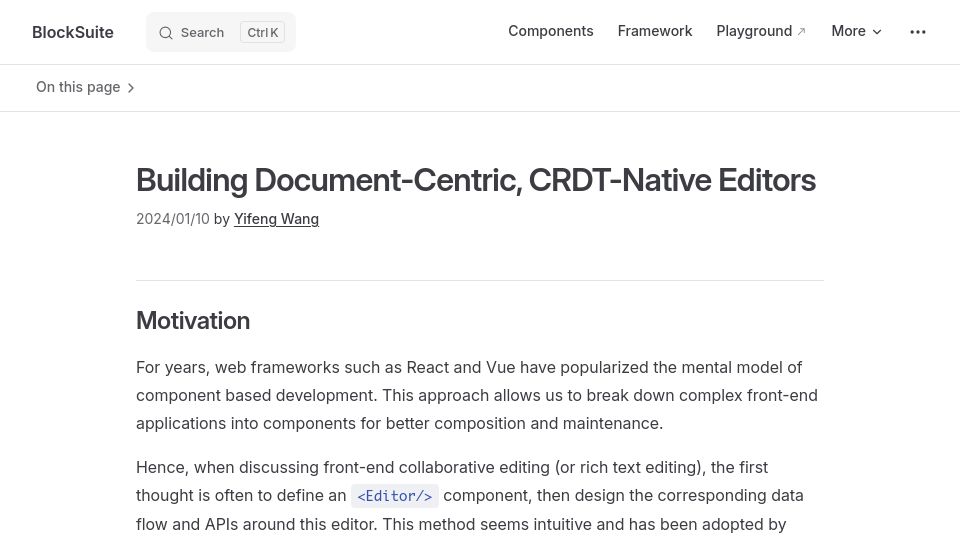Image resolution: width=960 pixels, height=540 pixels.
Task: Open the Framework nav item
Action: (x=654, y=31)
